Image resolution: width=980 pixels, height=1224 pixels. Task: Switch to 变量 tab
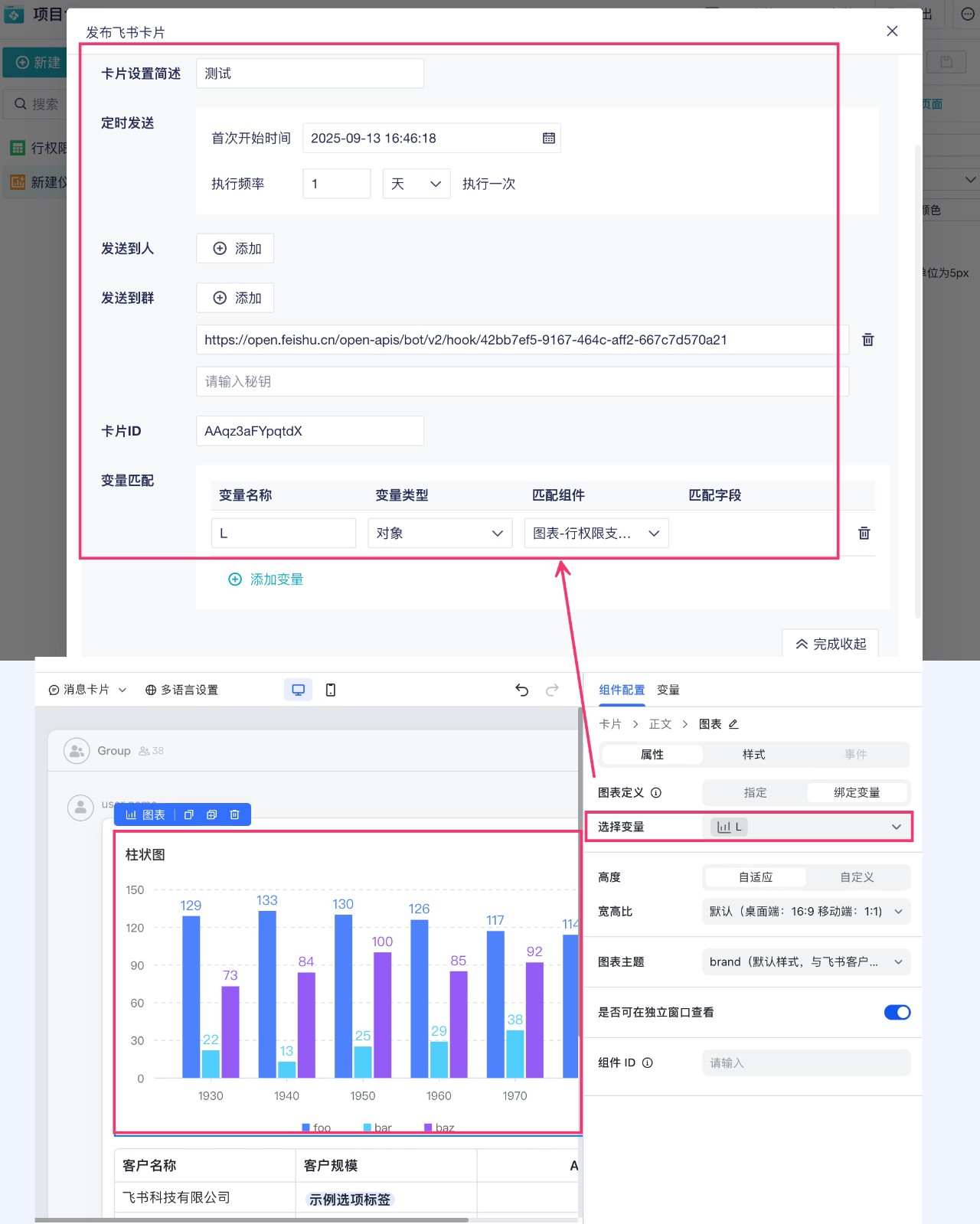(668, 690)
